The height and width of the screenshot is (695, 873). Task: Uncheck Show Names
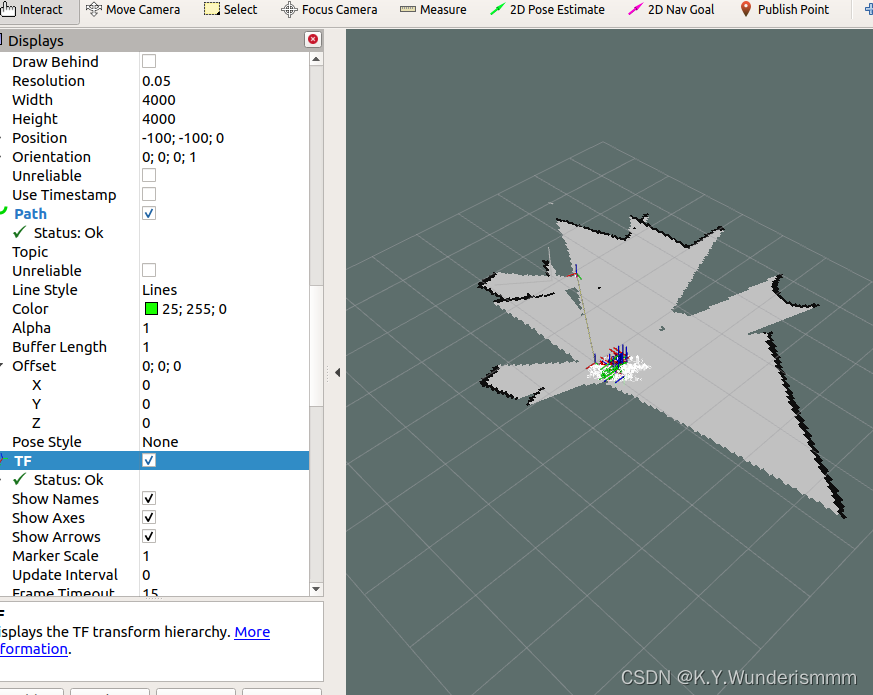(x=149, y=498)
